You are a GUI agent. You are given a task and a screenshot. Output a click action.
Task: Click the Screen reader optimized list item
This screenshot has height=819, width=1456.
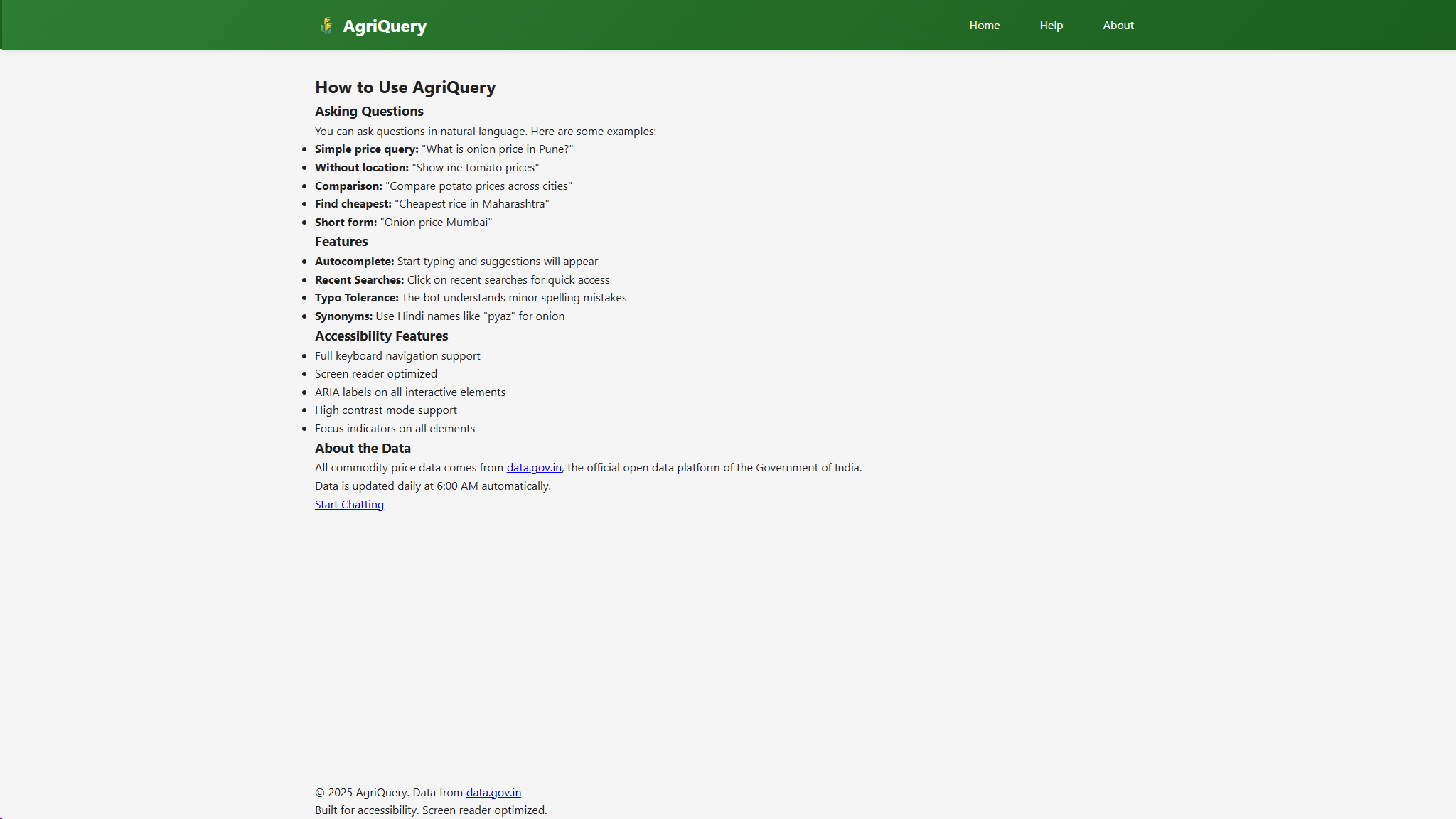[375, 373]
